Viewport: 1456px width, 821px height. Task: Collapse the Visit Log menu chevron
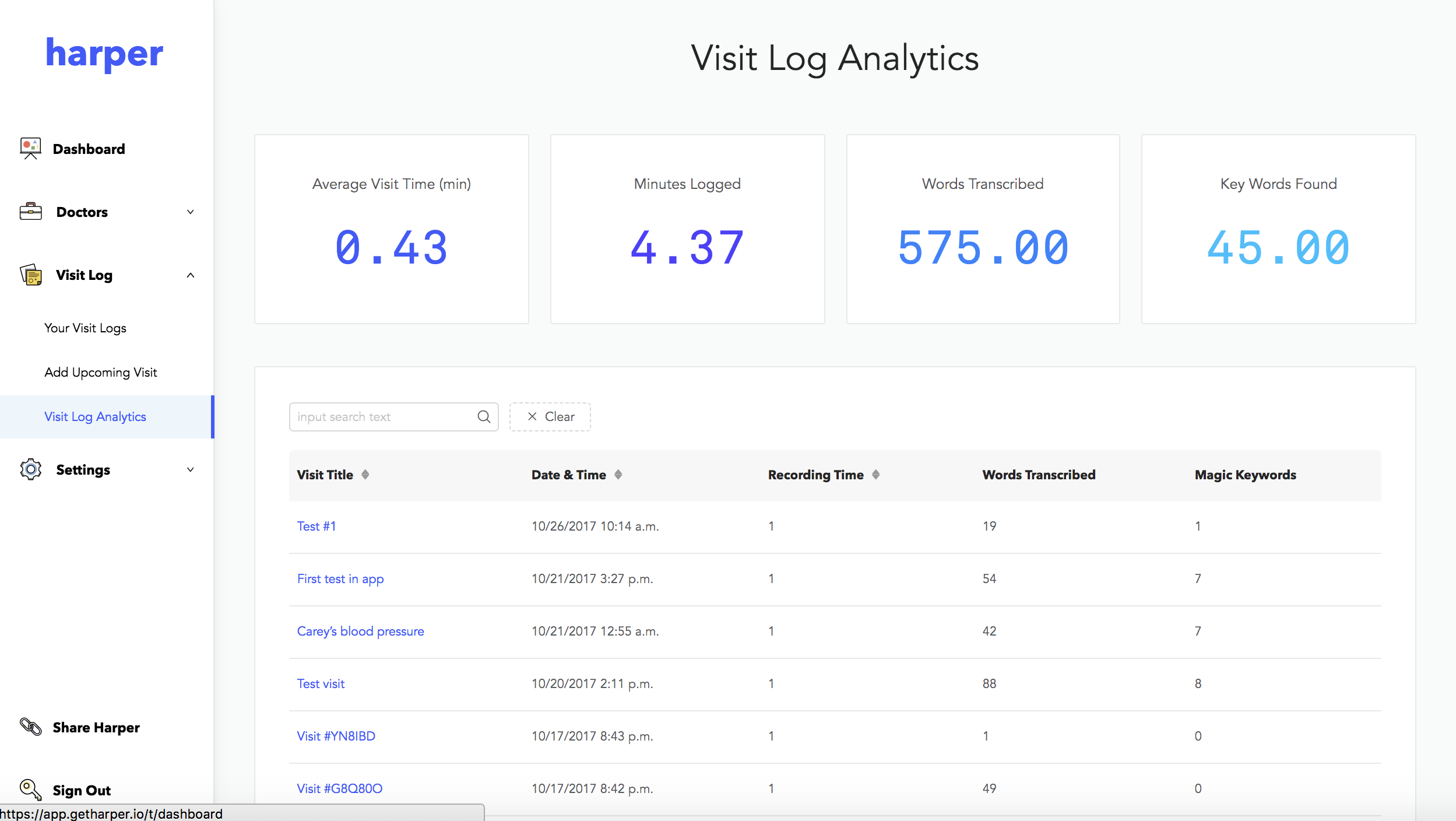tap(190, 275)
